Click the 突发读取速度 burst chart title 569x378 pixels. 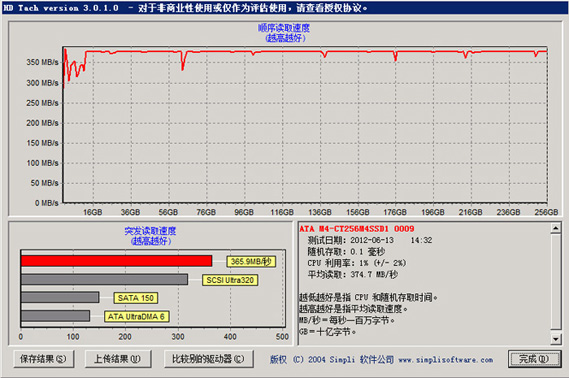tap(150, 231)
